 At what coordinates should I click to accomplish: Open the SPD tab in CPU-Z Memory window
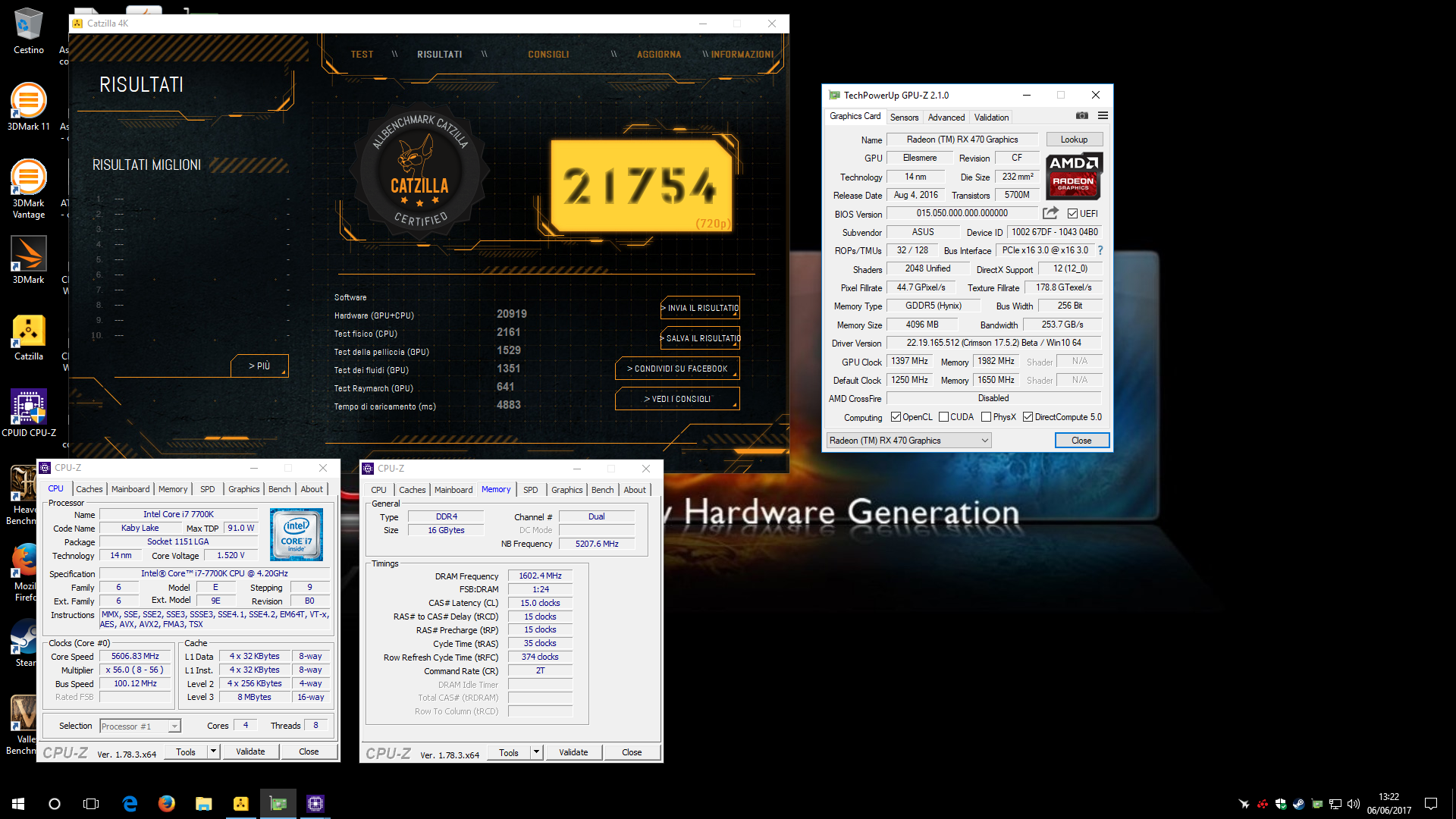[531, 490]
